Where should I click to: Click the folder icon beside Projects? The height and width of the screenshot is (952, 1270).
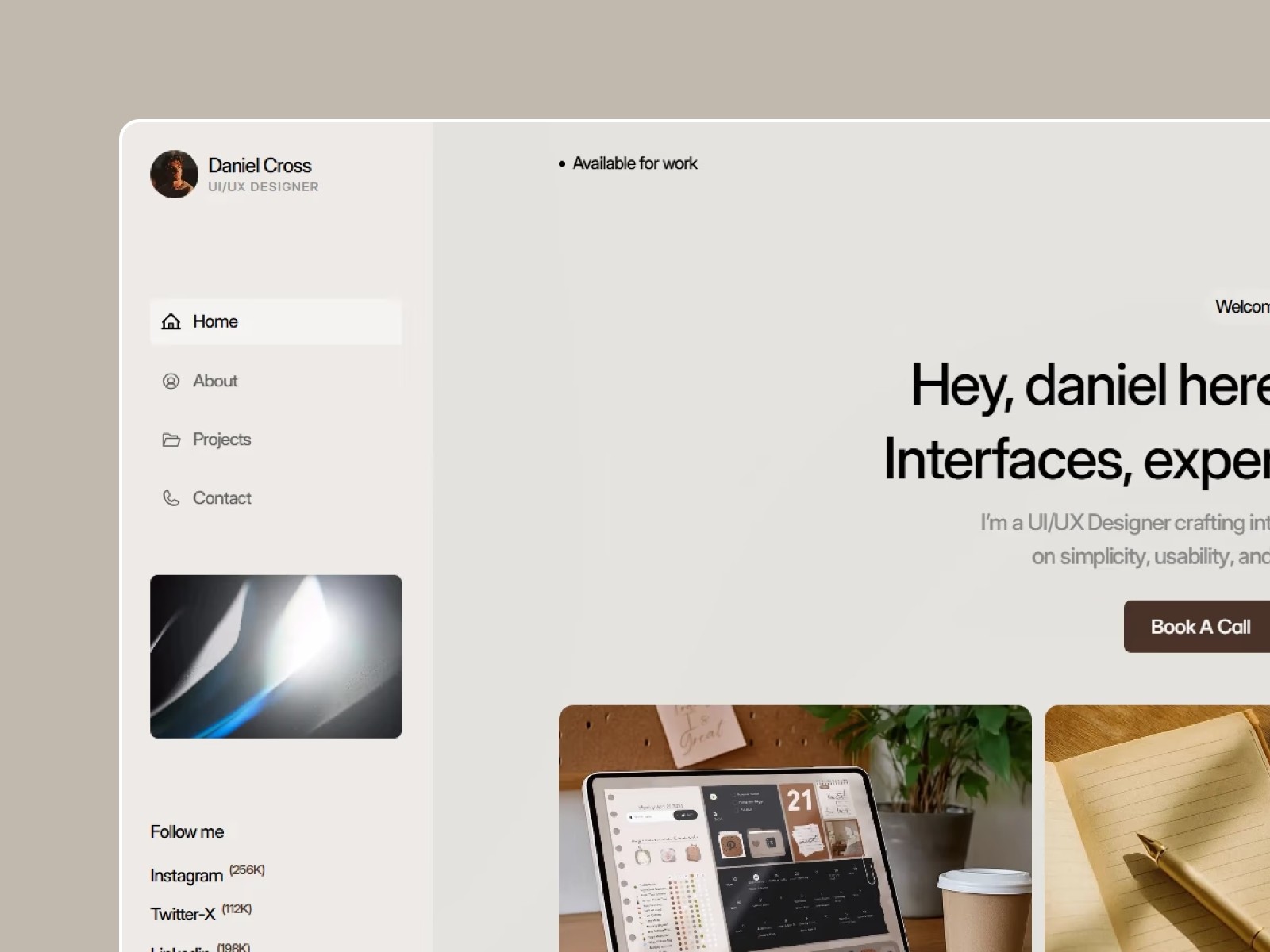pos(171,440)
